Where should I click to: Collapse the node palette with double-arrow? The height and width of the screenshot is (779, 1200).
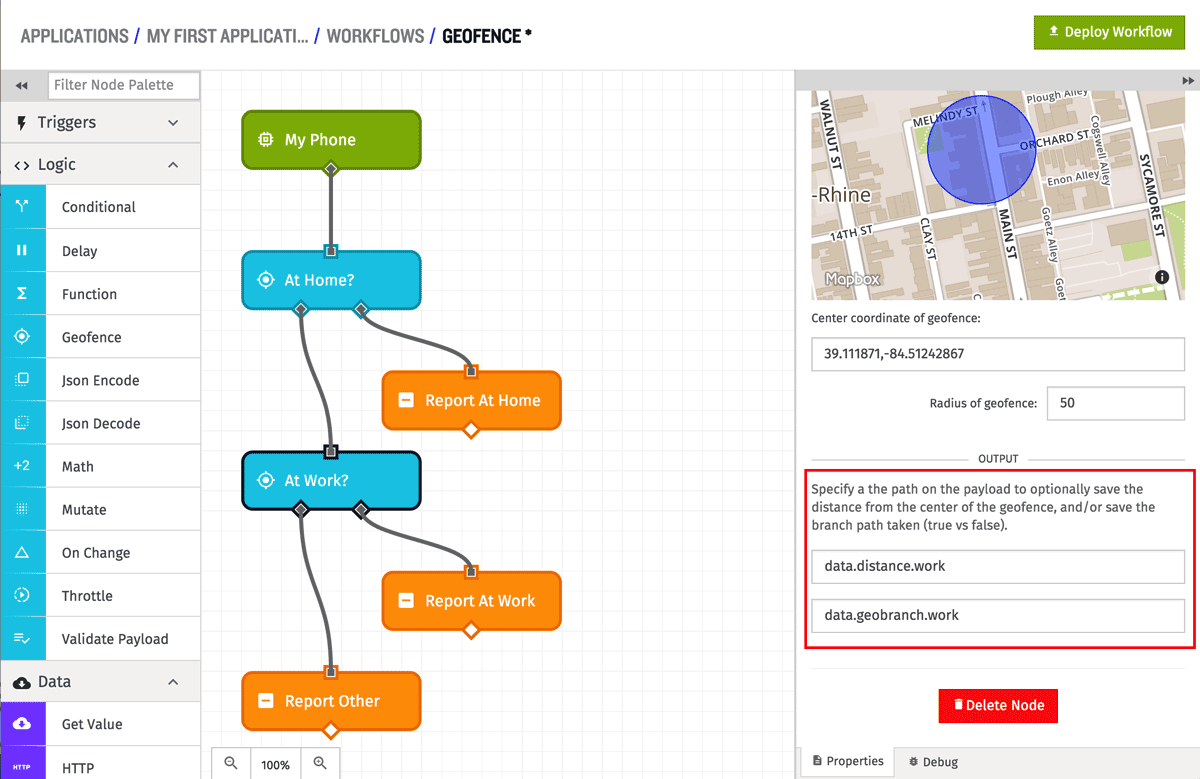click(22, 86)
